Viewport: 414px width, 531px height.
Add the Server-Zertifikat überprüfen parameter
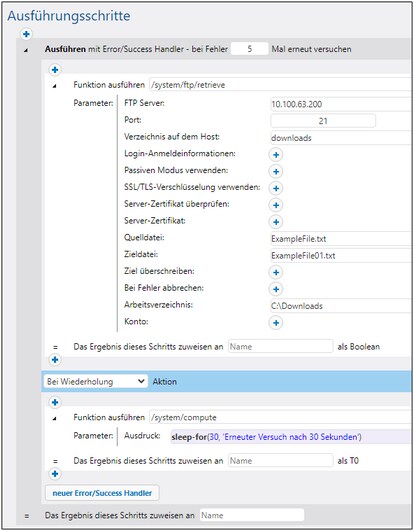(276, 205)
